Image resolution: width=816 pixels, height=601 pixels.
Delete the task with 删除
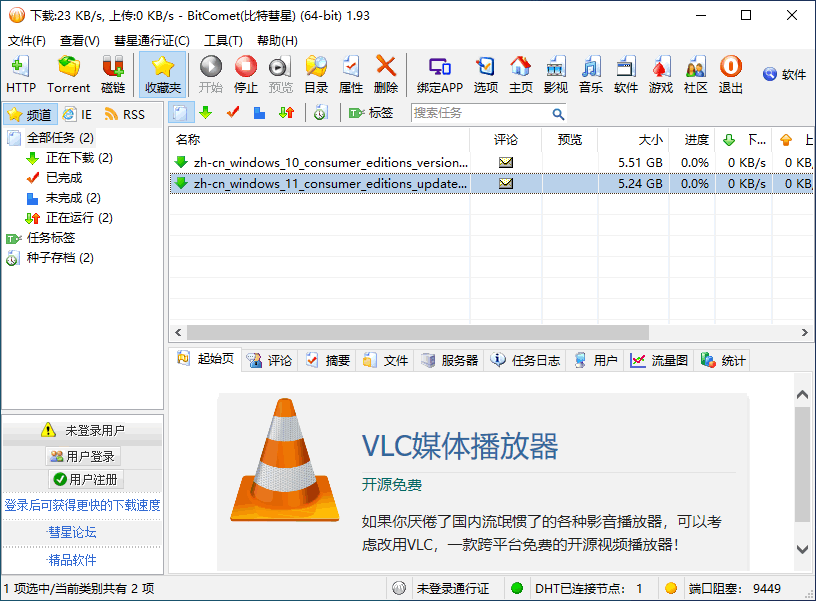click(x=386, y=74)
